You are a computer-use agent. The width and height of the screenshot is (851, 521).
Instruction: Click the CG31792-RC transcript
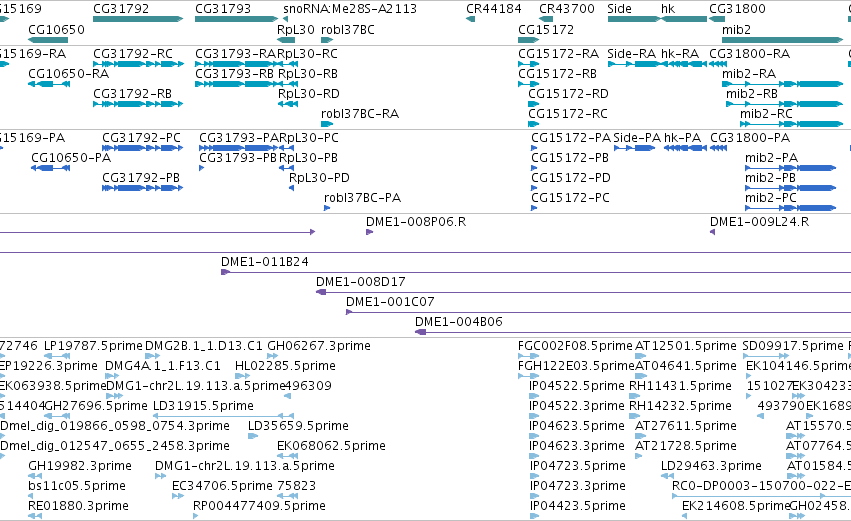click(138, 64)
